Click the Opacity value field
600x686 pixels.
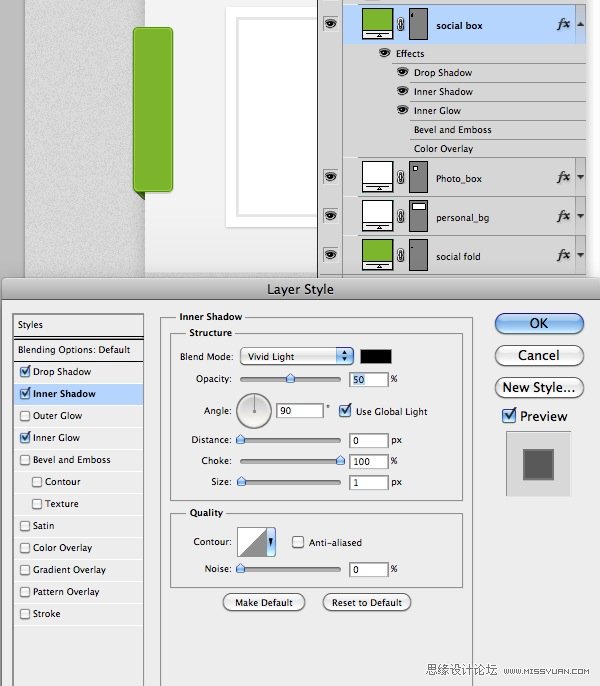[x=368, y=379]
